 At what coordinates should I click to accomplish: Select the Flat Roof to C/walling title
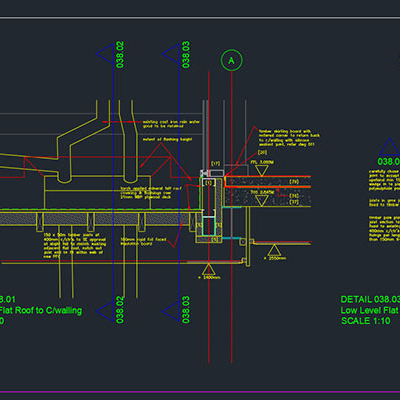(x=41, y=310)
